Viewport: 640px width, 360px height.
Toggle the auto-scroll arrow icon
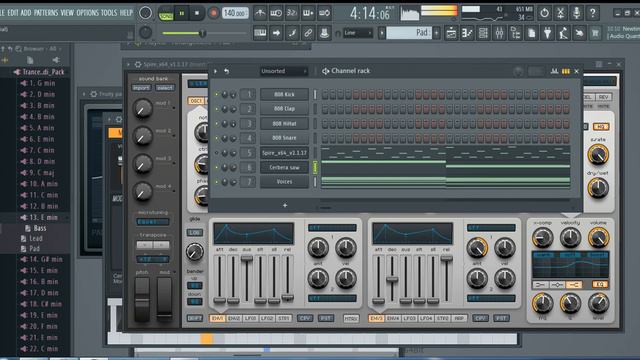pos(276,33)
